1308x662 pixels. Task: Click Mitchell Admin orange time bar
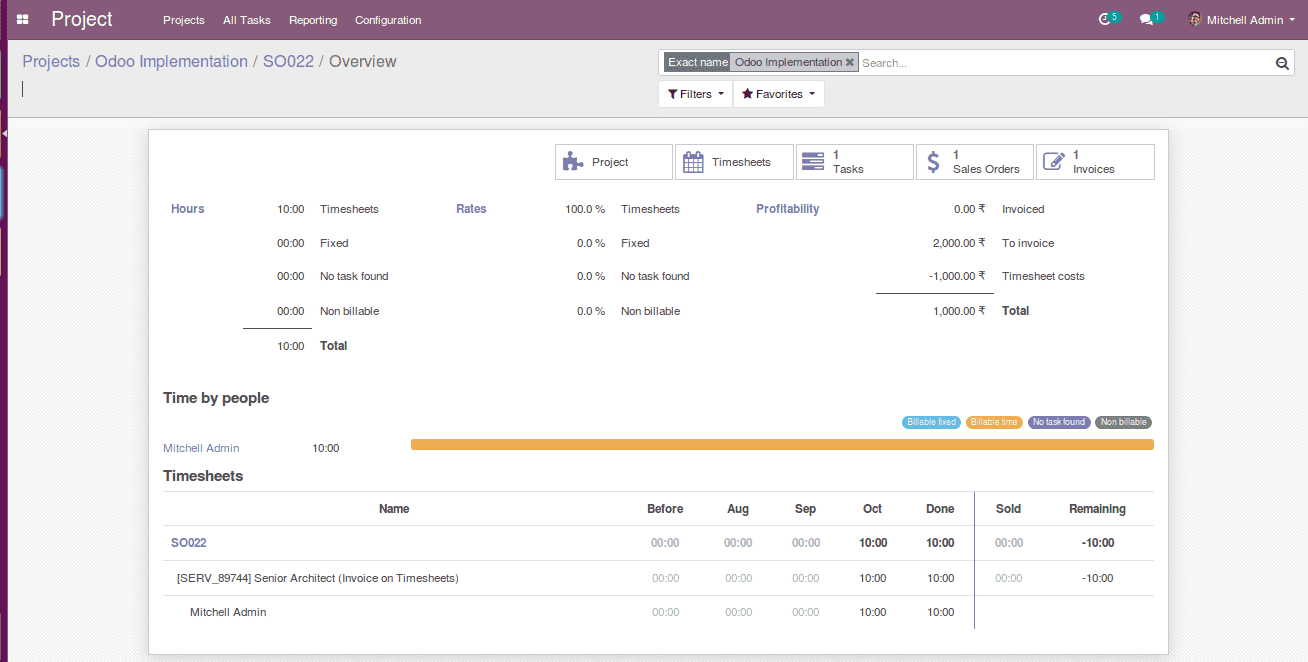[x=782, y=444]
